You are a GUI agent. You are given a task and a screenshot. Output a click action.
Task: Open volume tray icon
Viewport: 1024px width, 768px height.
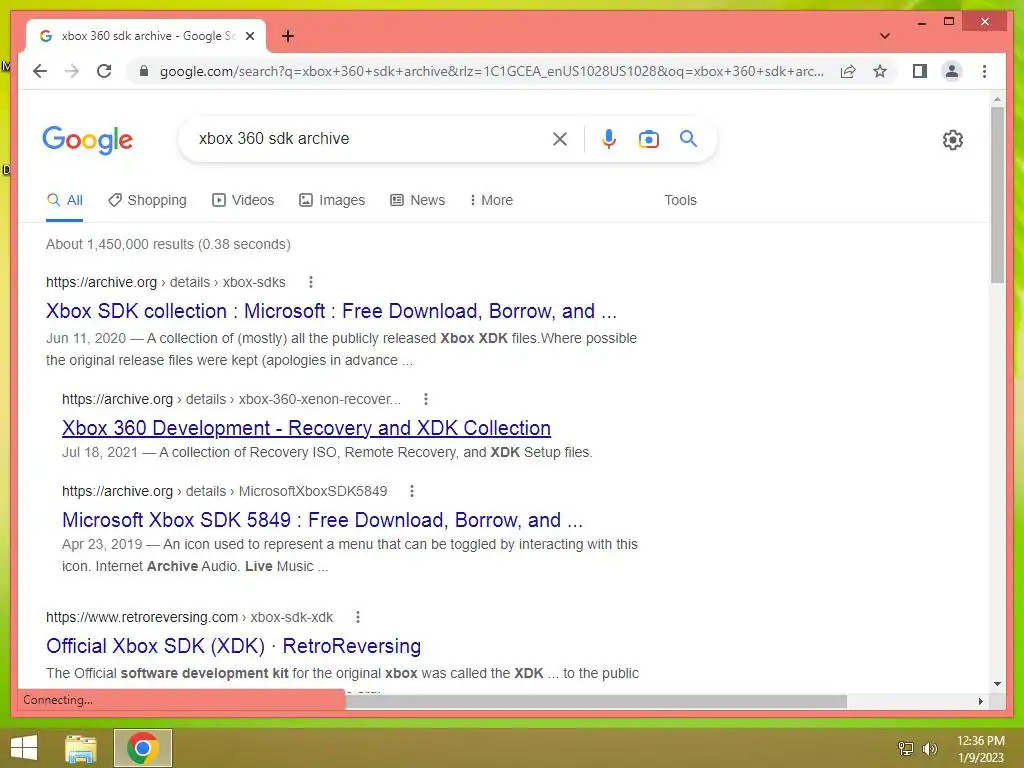pyautogui.click(x=930, y=748)
